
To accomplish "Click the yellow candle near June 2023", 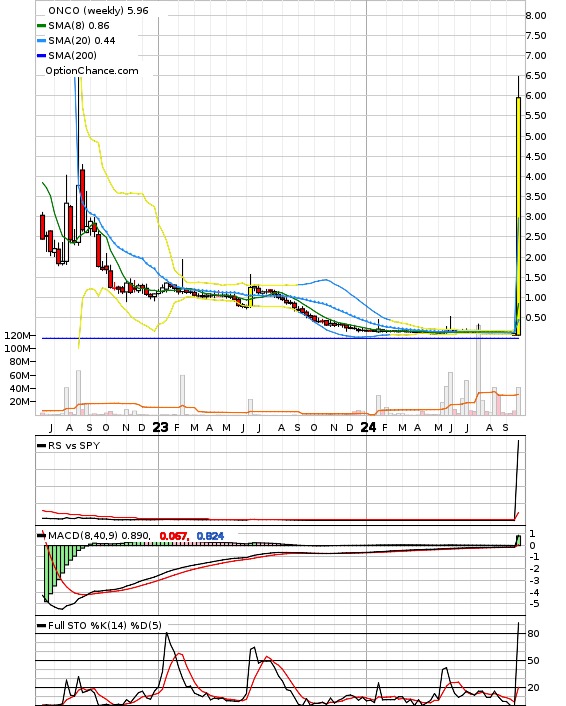I will click(250, 297).
